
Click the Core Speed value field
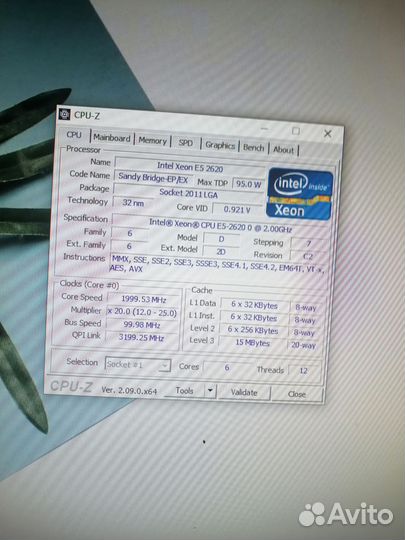[x=144, y=299]
